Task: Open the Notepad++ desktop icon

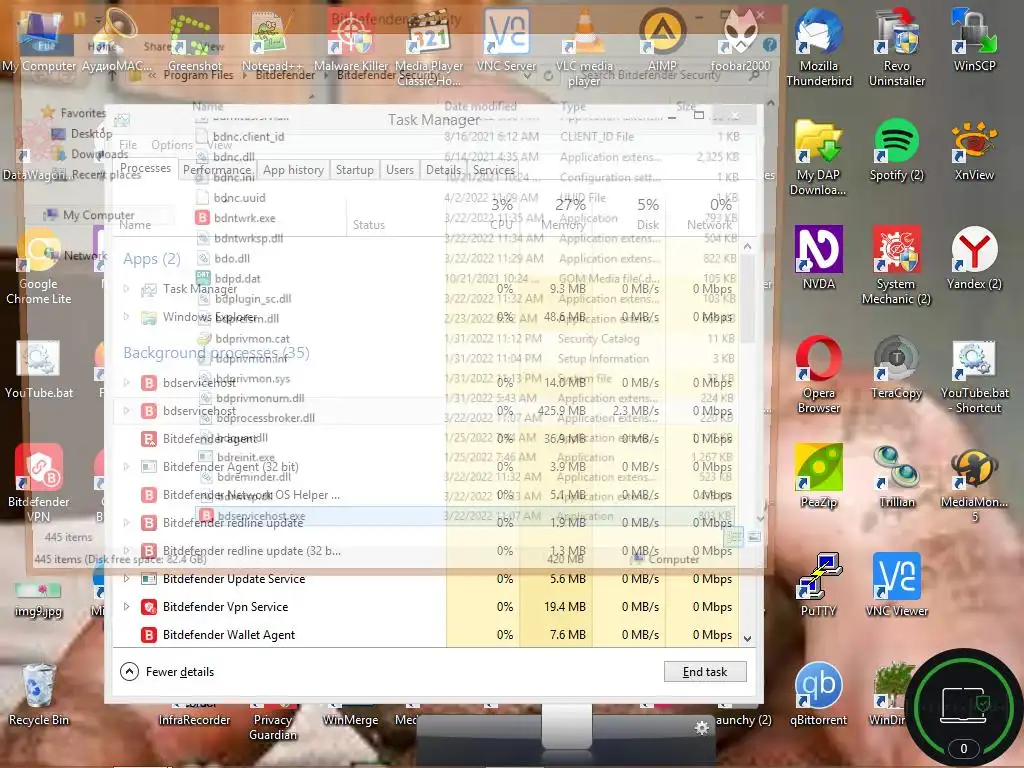Action: click(272, 40)
